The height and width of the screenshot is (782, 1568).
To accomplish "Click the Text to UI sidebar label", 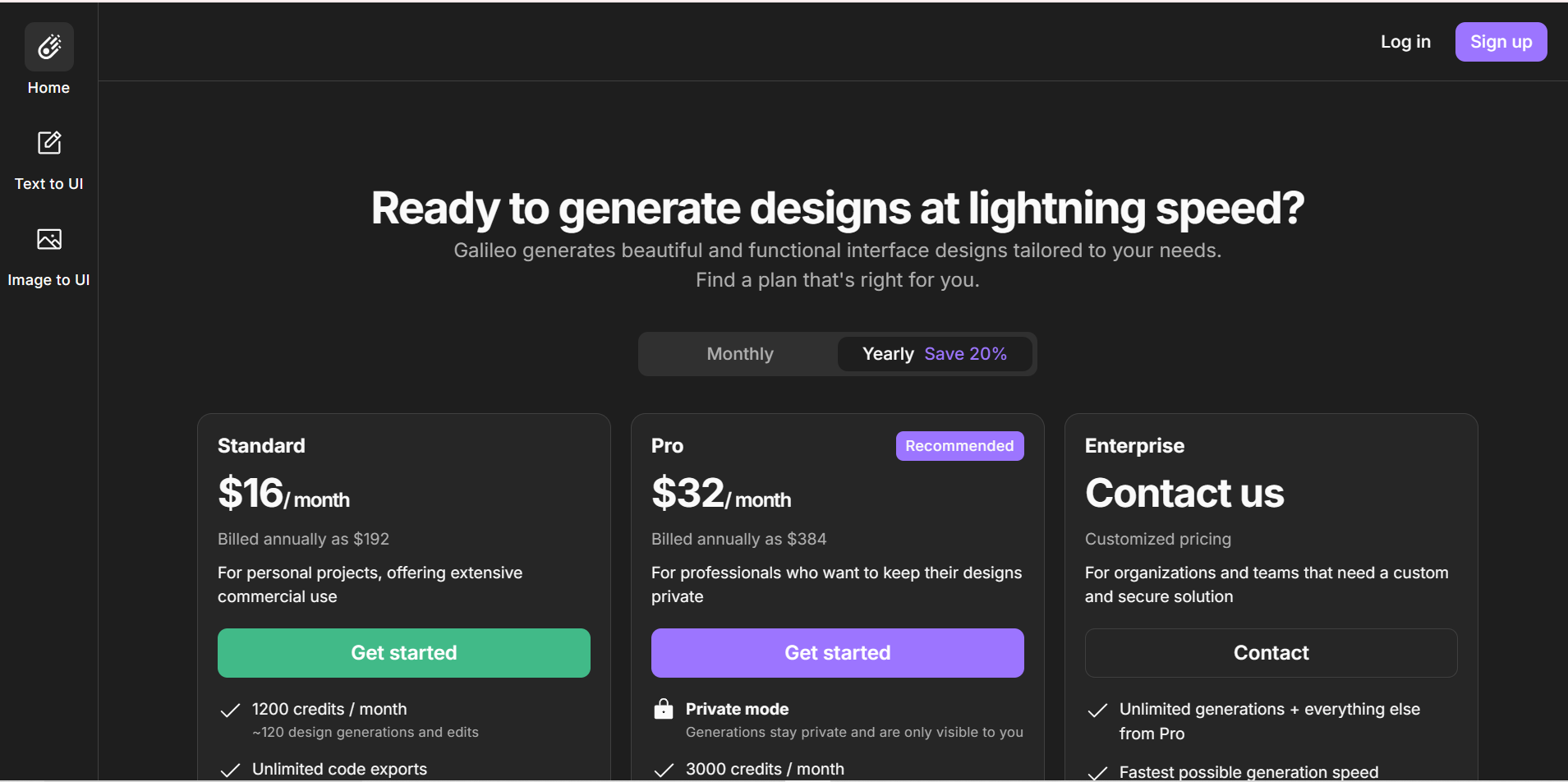I will pos(49,184).
